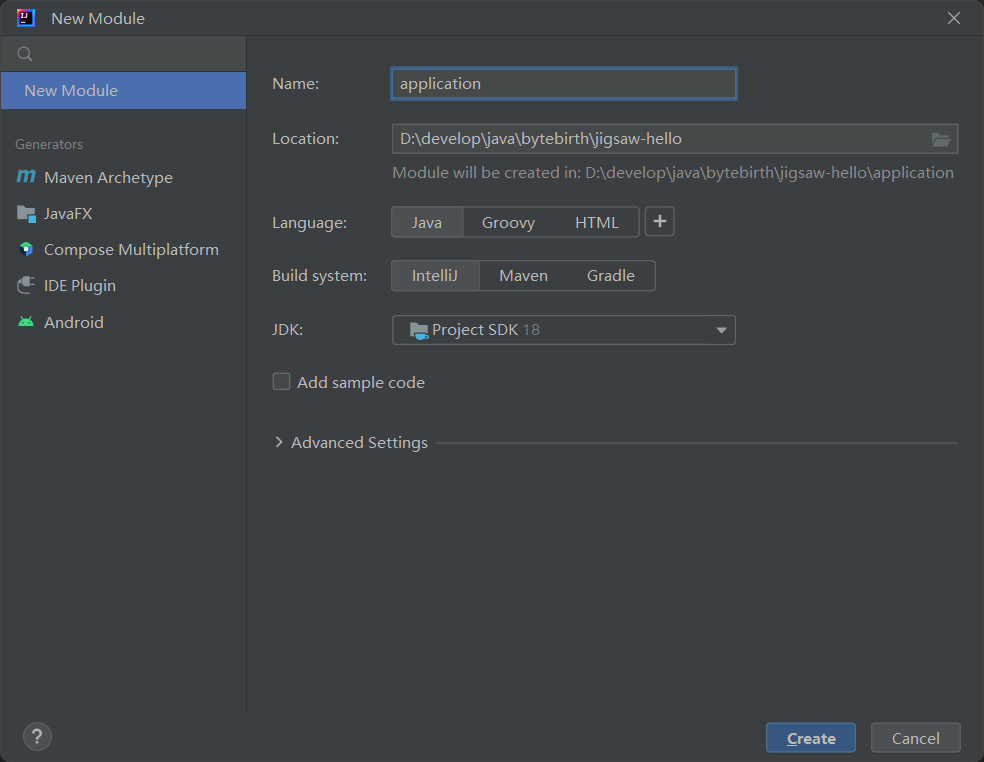The image size is (984, 762).
Task: Select Java as language
Action: coord(427,222)
